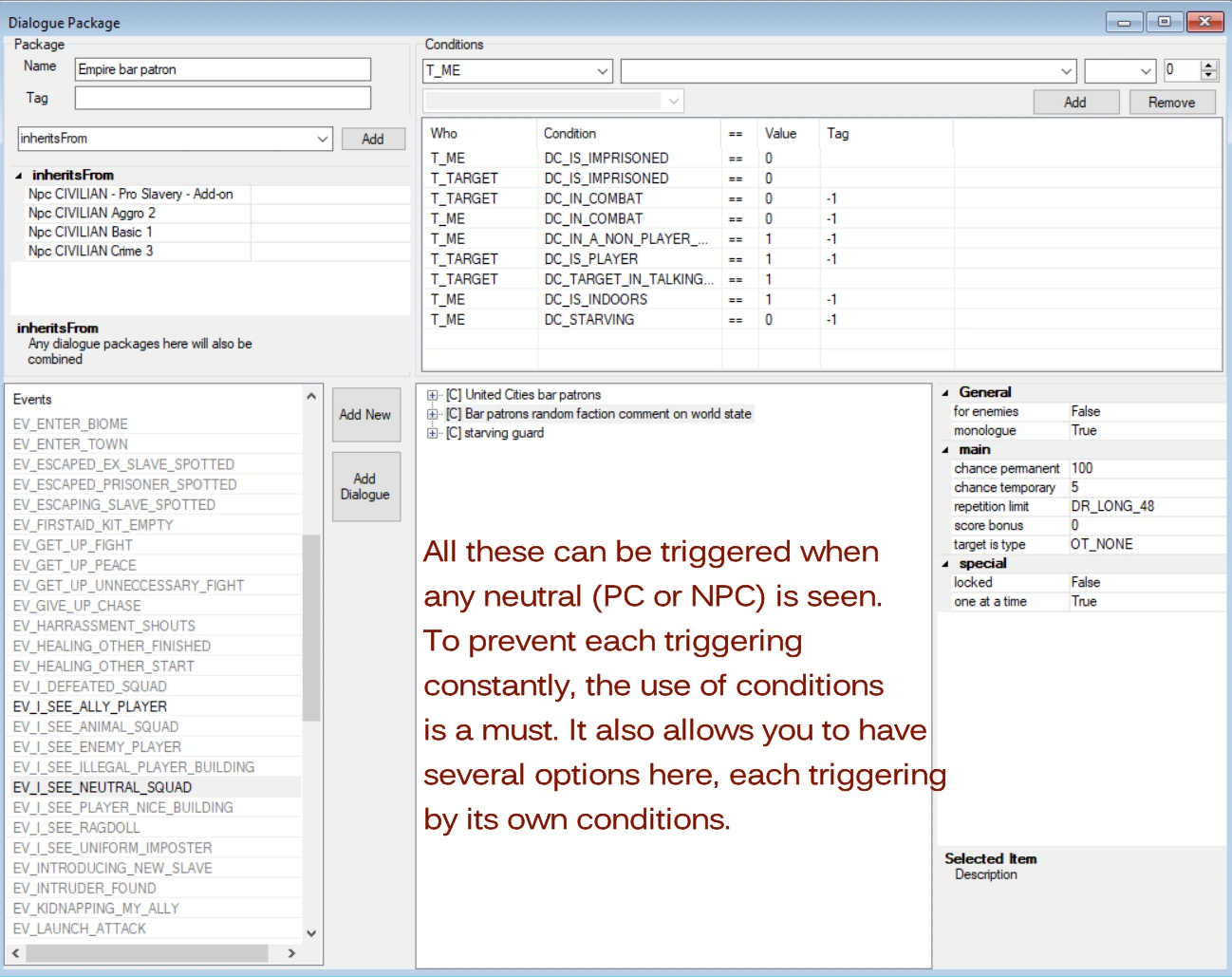Select the EV_ENTER_BIOME event

[156, 424]
